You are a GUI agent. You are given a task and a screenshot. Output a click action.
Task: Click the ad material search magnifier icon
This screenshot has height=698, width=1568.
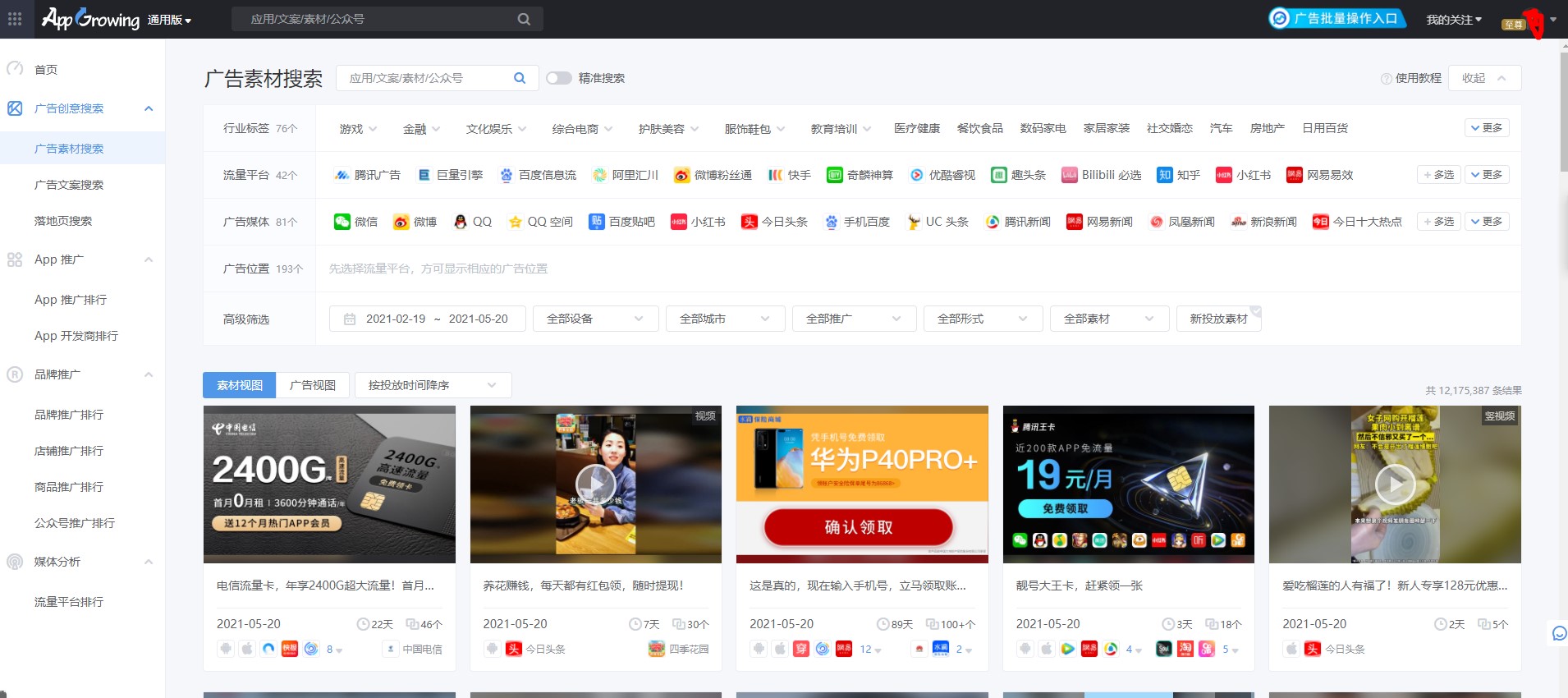(x=520, y=78)
